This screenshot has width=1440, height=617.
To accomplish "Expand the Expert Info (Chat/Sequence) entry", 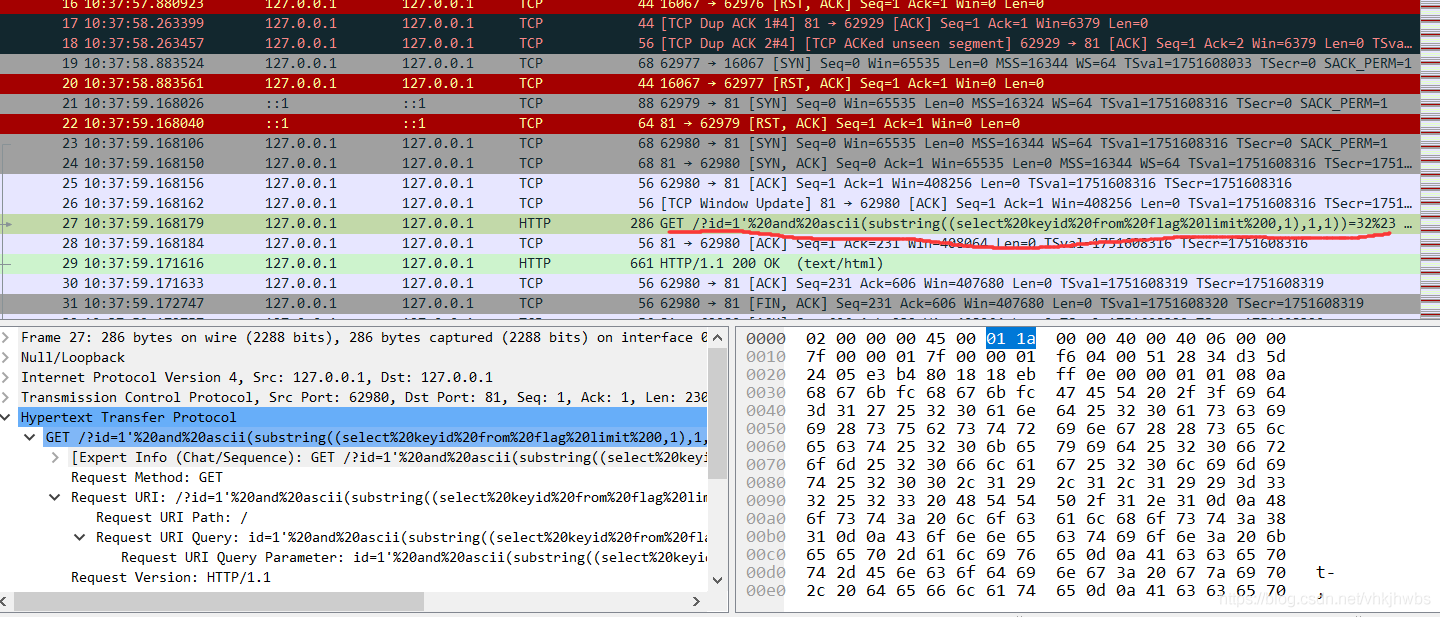I will 57,458.
